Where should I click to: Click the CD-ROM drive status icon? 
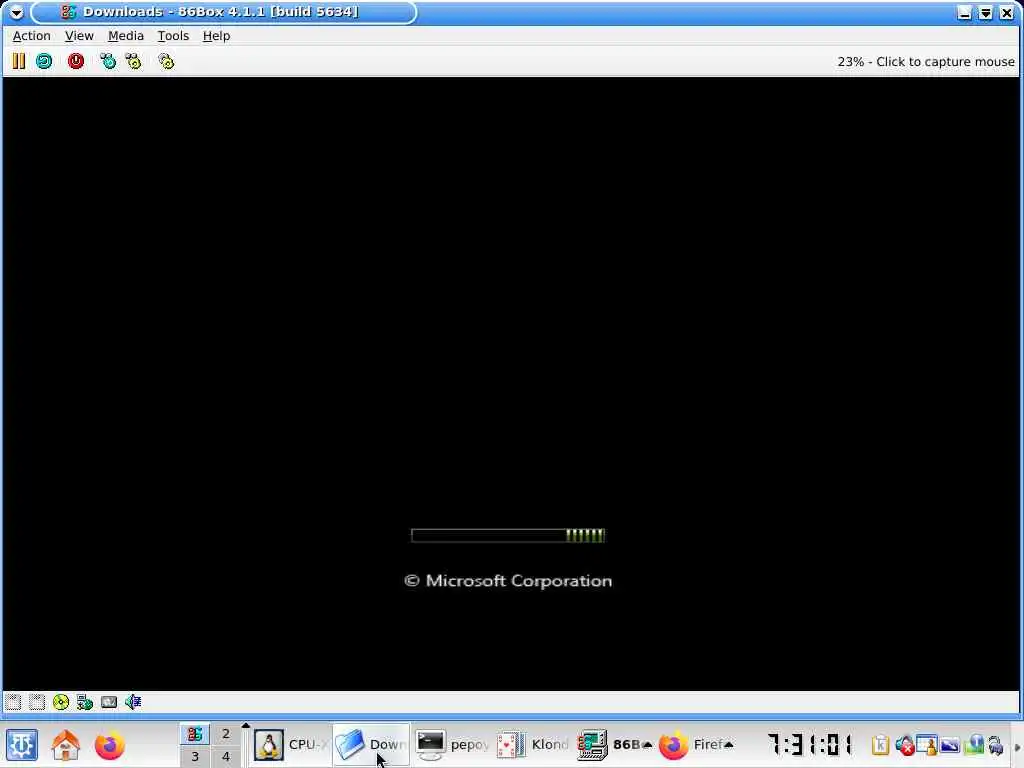click(61, 702)
